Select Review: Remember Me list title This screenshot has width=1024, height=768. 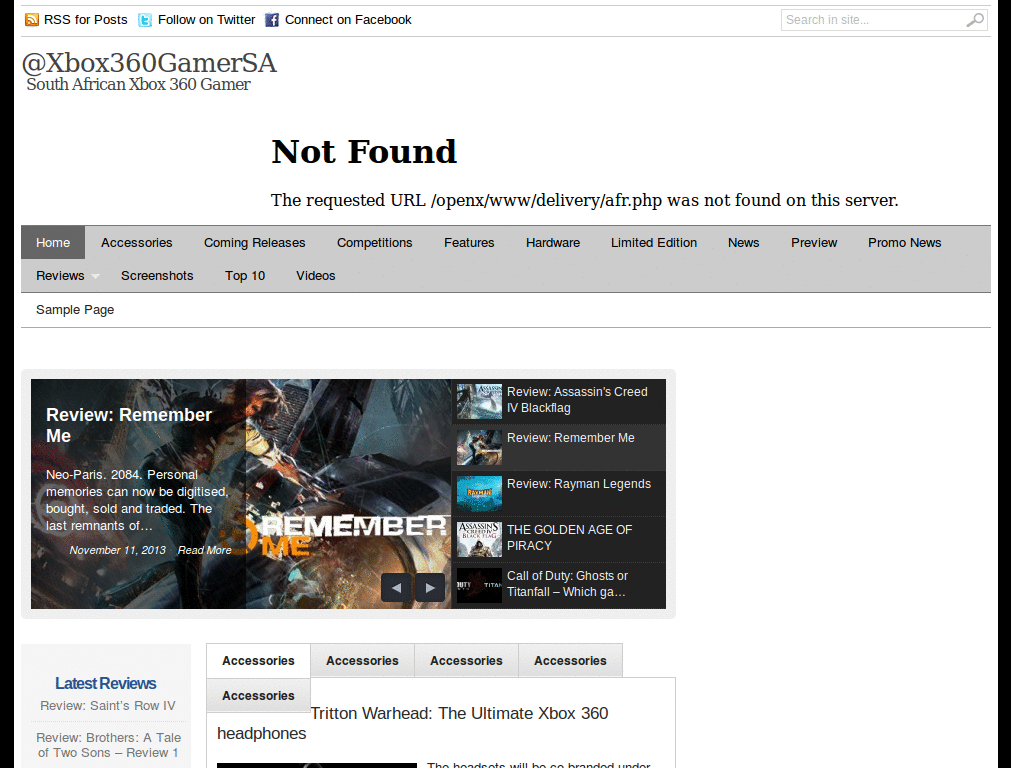571,438
